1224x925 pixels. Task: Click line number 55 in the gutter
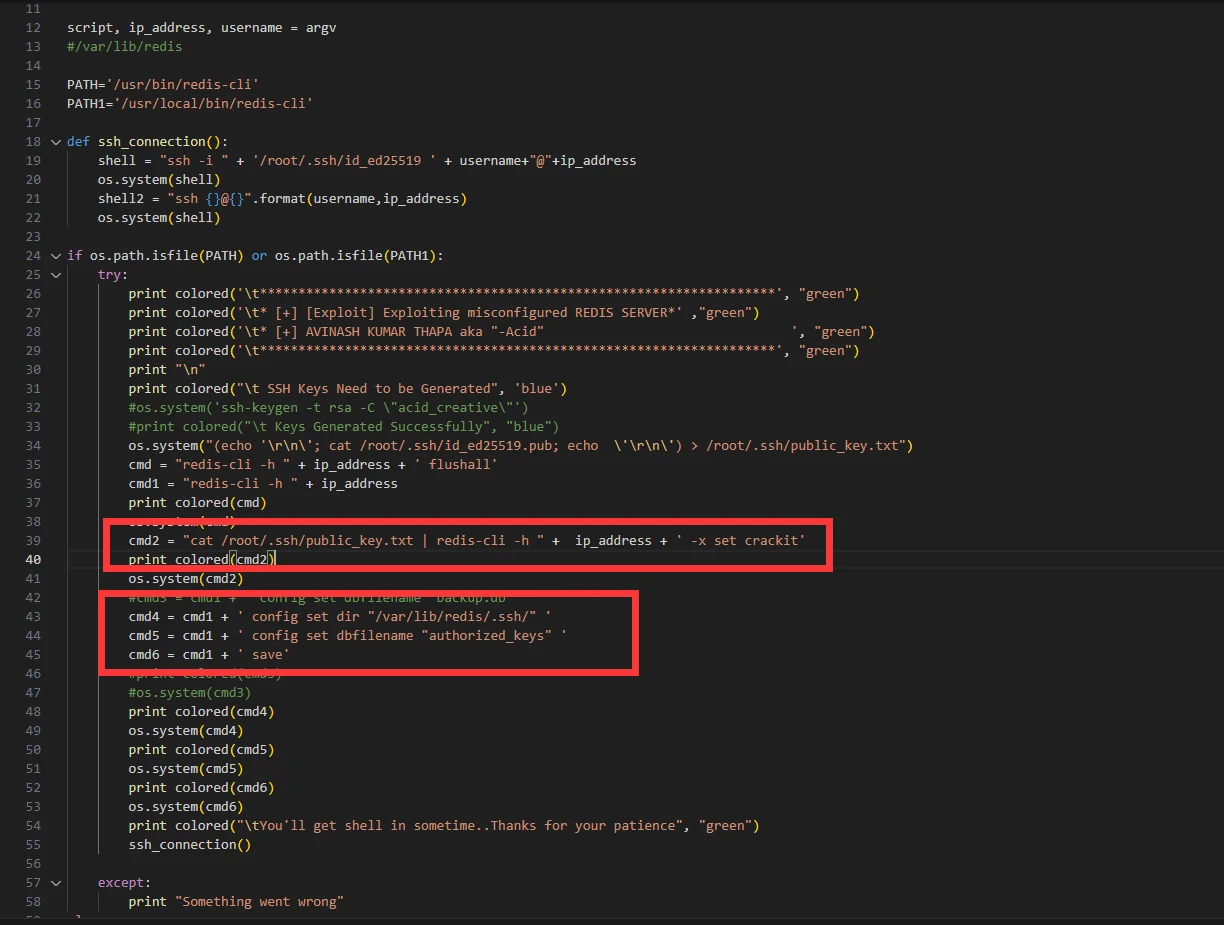34,844
